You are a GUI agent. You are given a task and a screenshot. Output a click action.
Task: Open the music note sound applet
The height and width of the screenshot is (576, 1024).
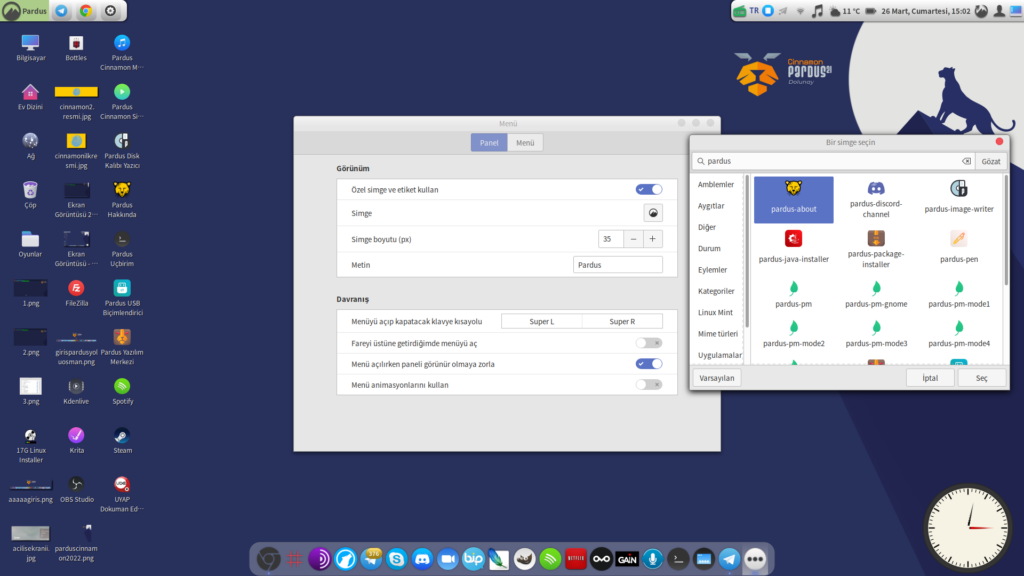pos(817,11)
